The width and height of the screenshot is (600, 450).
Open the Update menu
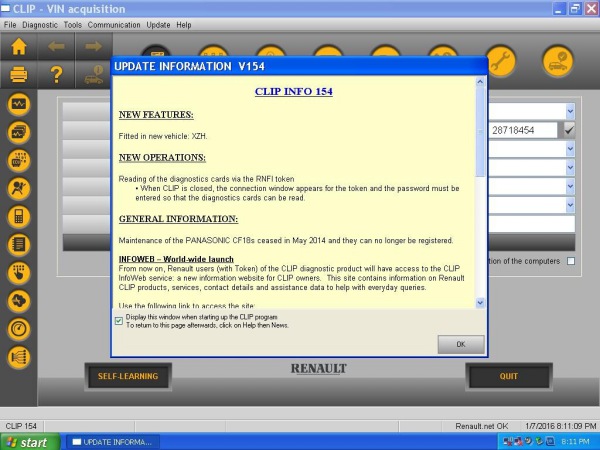(158, 25)
